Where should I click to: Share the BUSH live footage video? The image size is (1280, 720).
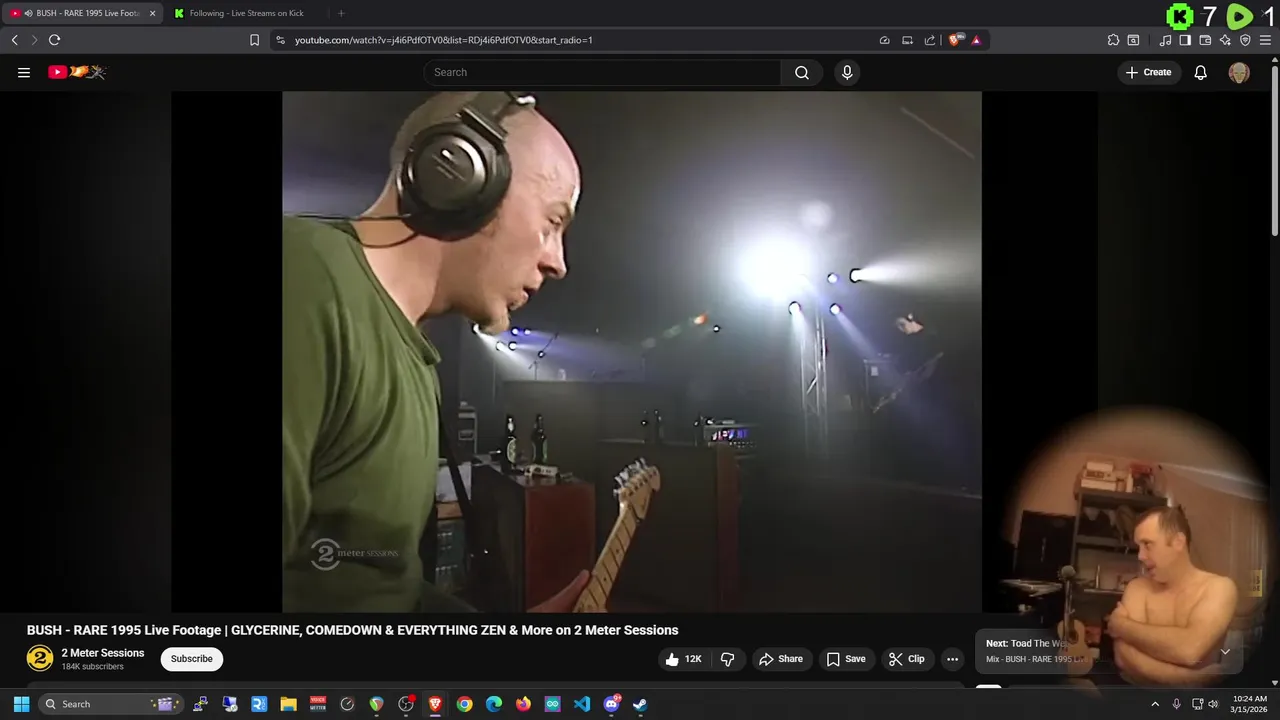tap(780, 659)
